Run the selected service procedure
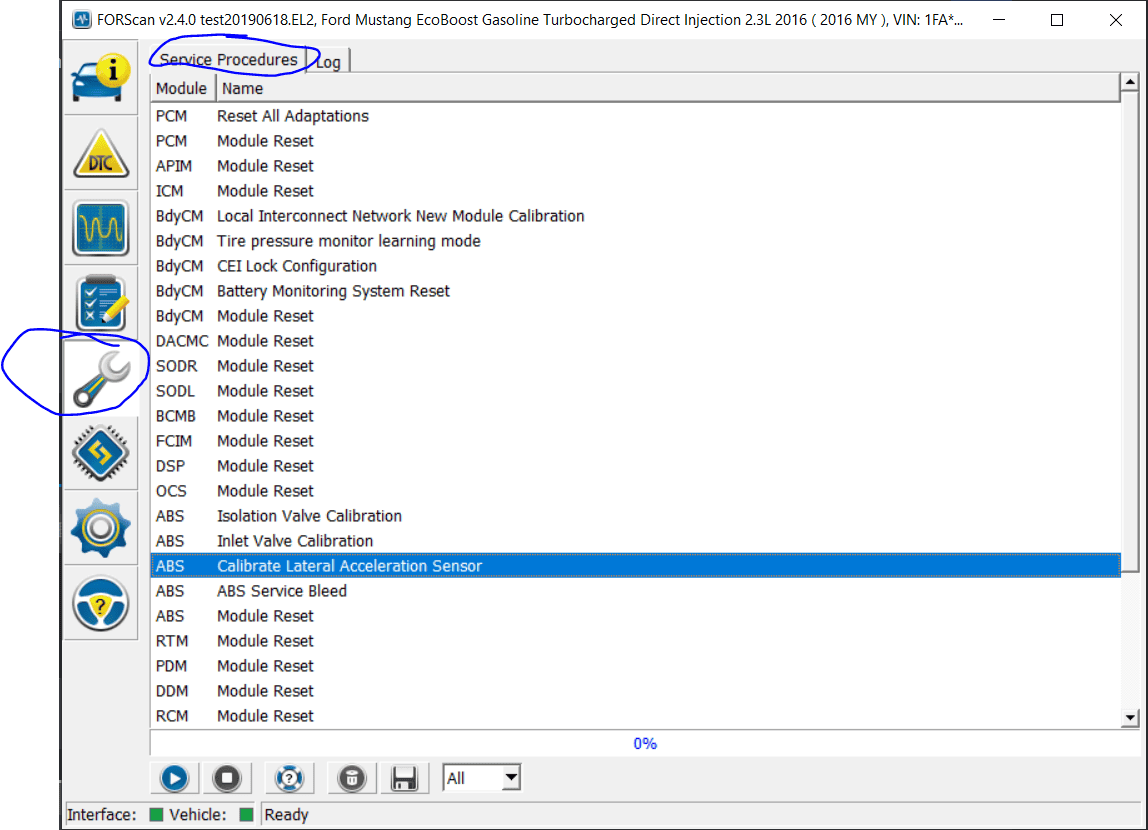 click(x=174, y=778)
